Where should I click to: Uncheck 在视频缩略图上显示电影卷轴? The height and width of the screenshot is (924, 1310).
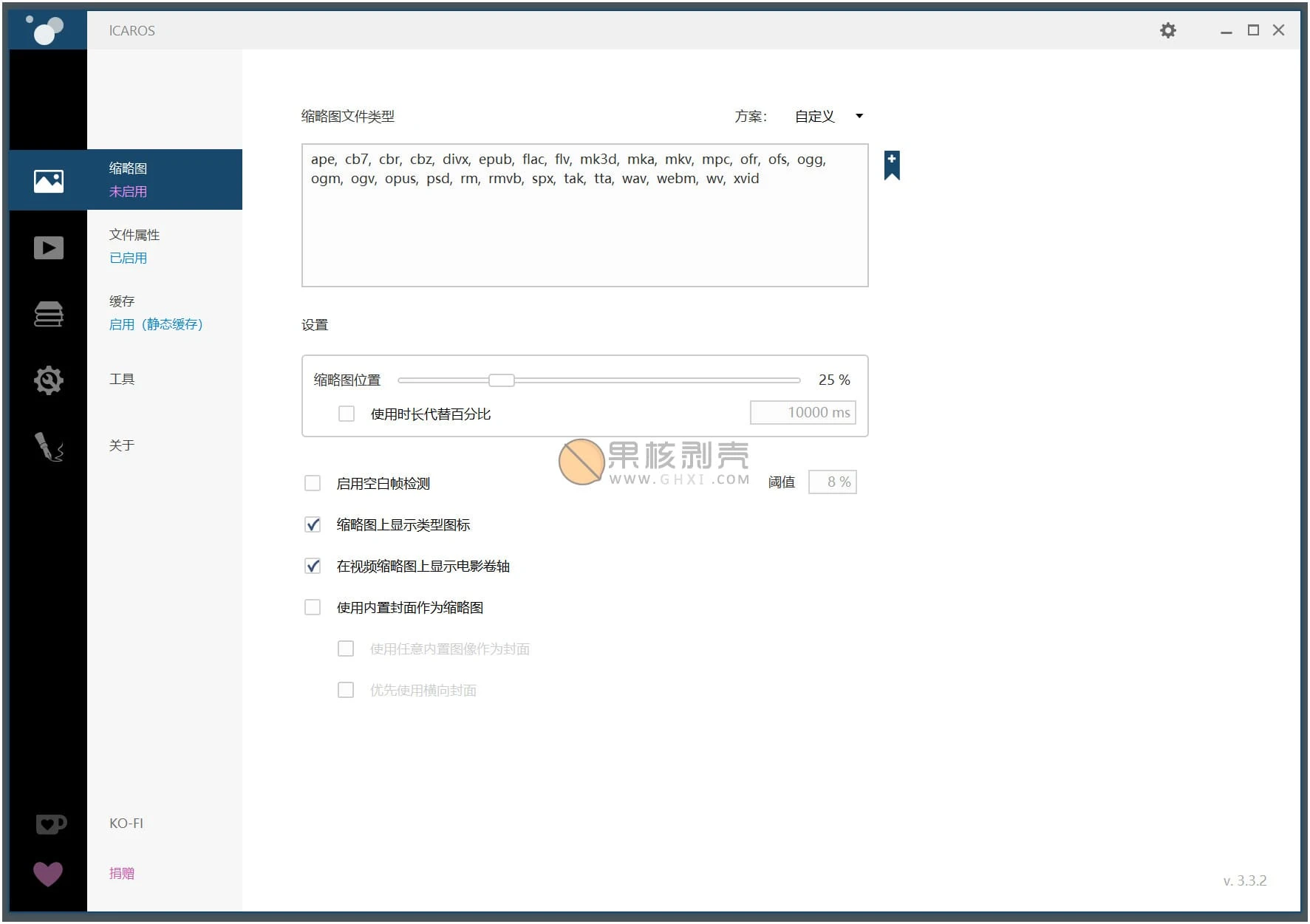(x=313, y=566)
